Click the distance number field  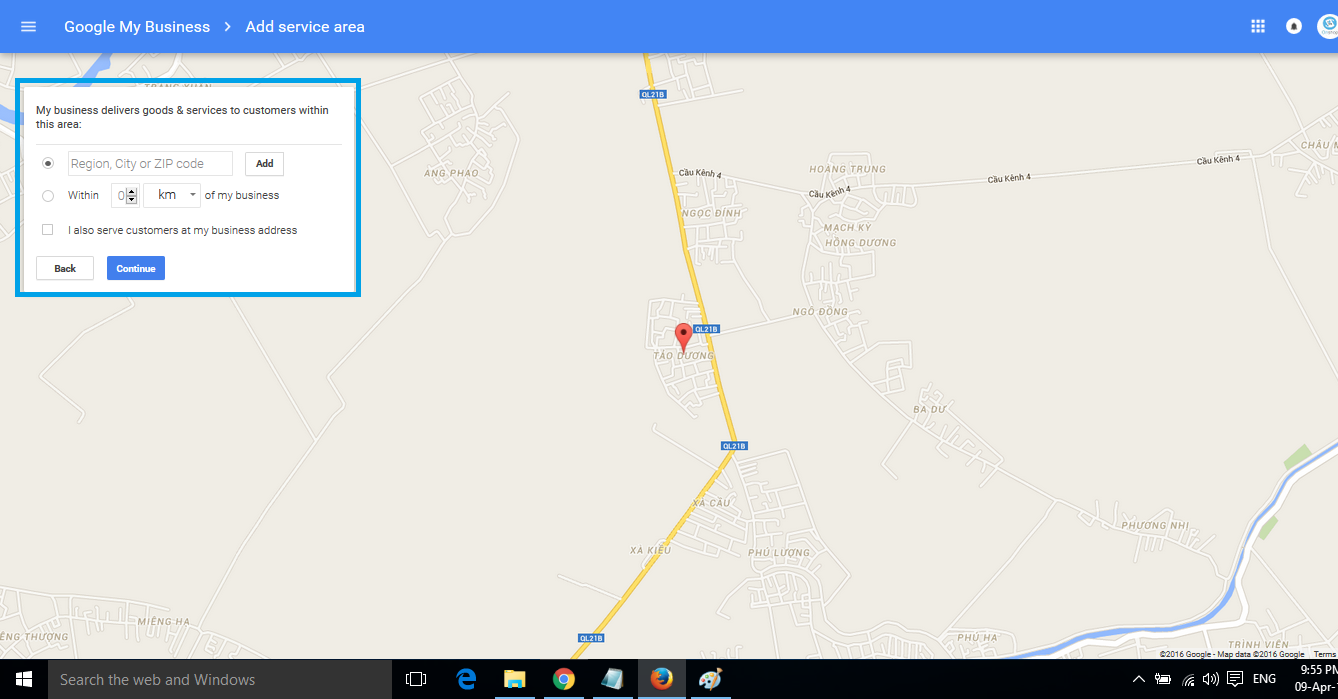[x=119, y=195]
